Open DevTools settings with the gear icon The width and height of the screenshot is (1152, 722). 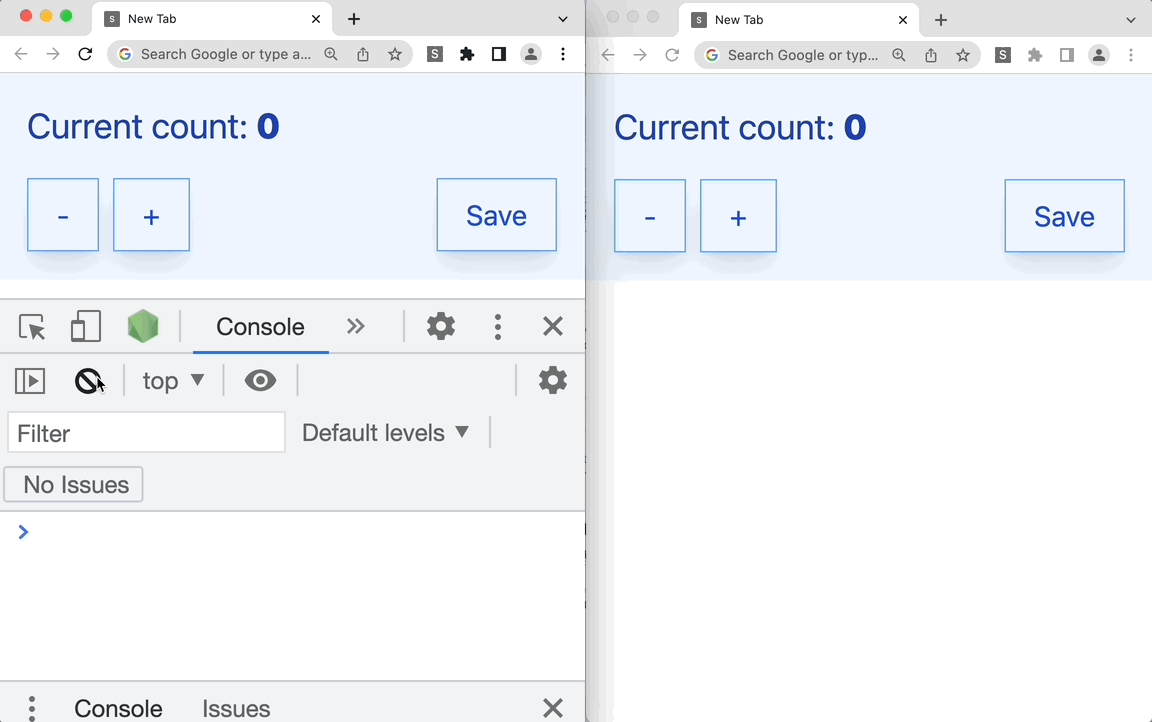(x=441, y=326)
